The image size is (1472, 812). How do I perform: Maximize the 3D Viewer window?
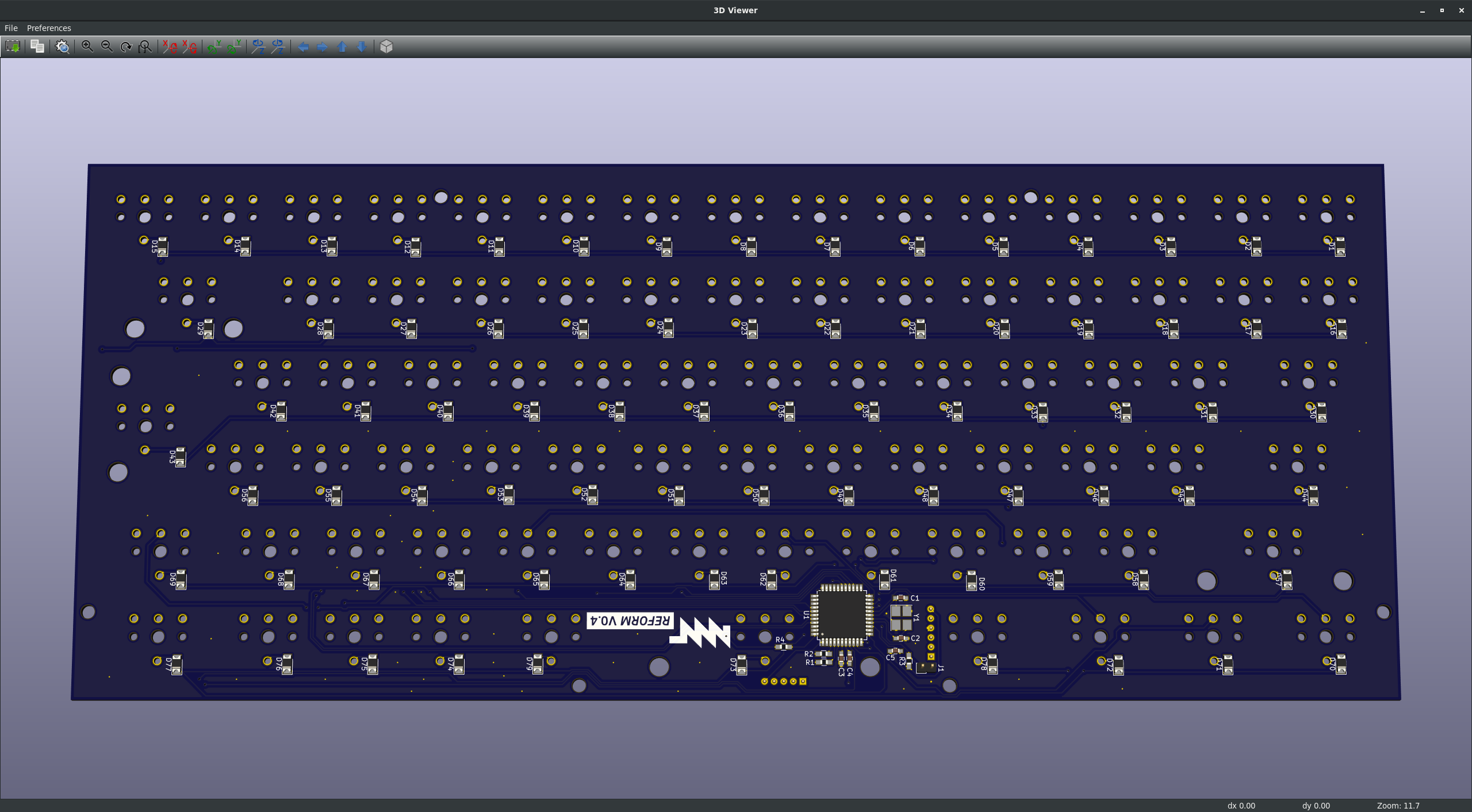coord(1442,10)
